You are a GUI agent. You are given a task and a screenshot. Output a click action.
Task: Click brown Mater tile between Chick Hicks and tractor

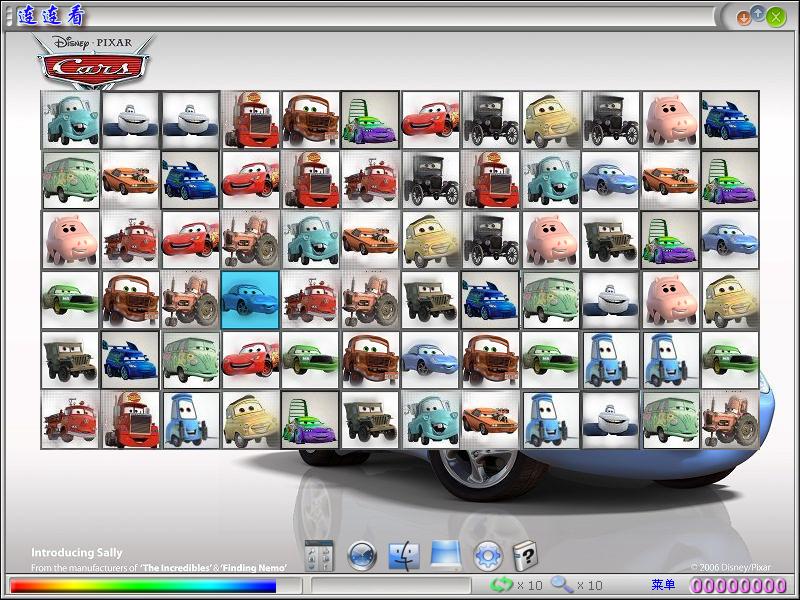[130, 299]
